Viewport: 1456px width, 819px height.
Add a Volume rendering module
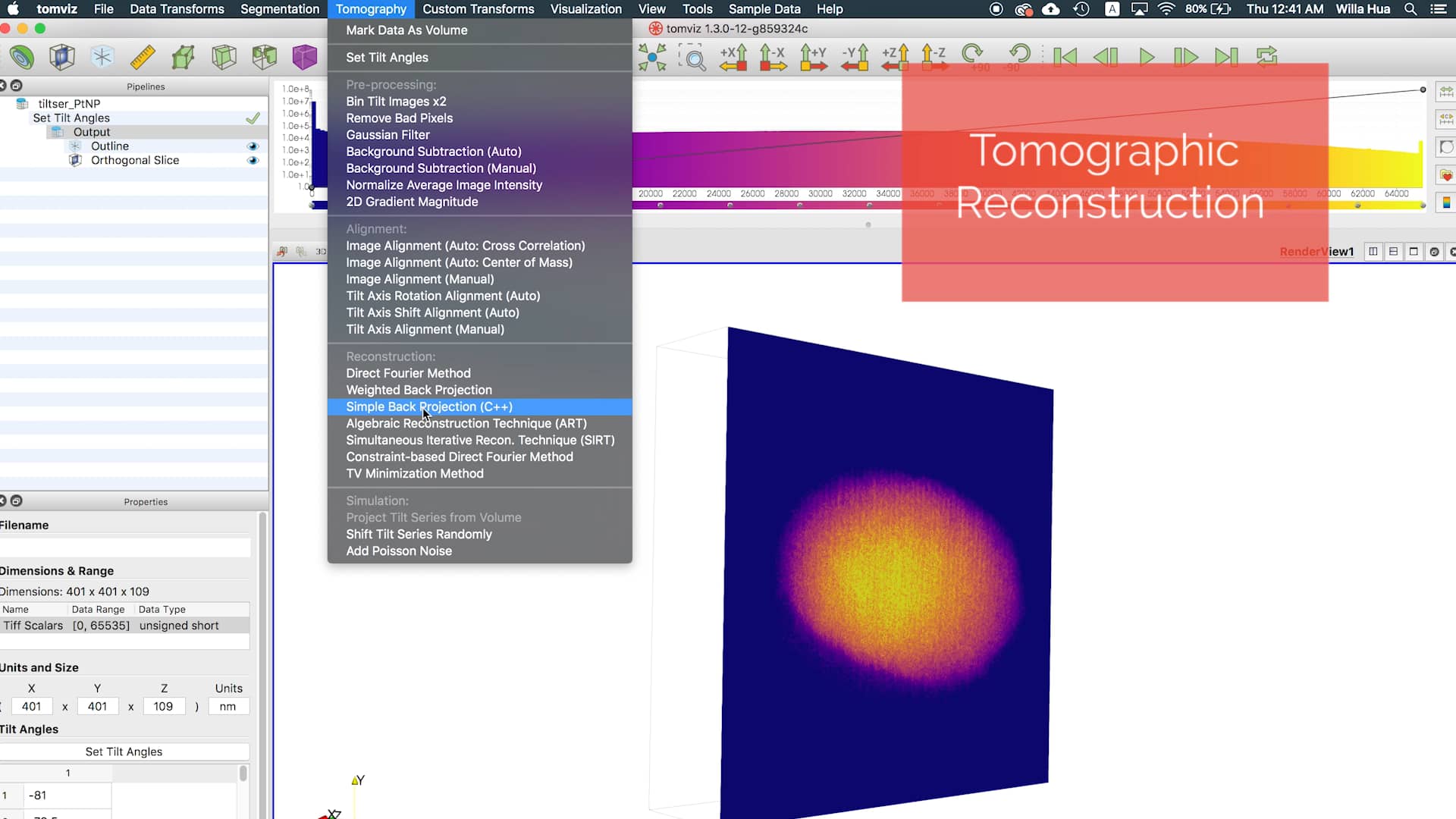[304, 57]
